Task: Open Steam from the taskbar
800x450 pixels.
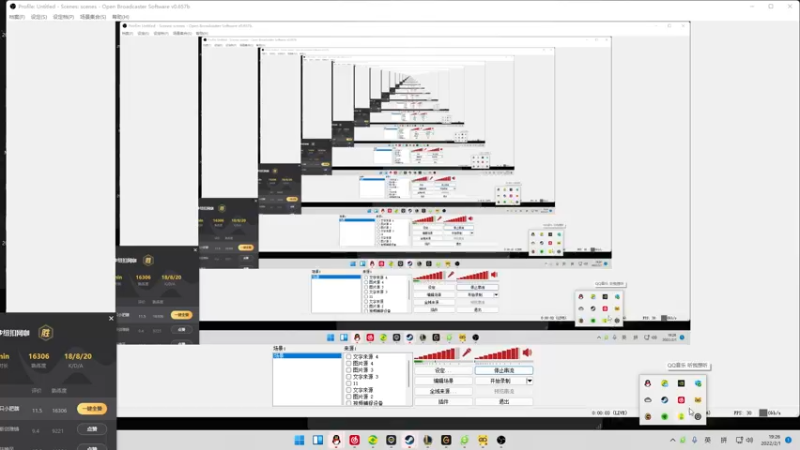Action: pyautogui.click(x=410, y=440)
